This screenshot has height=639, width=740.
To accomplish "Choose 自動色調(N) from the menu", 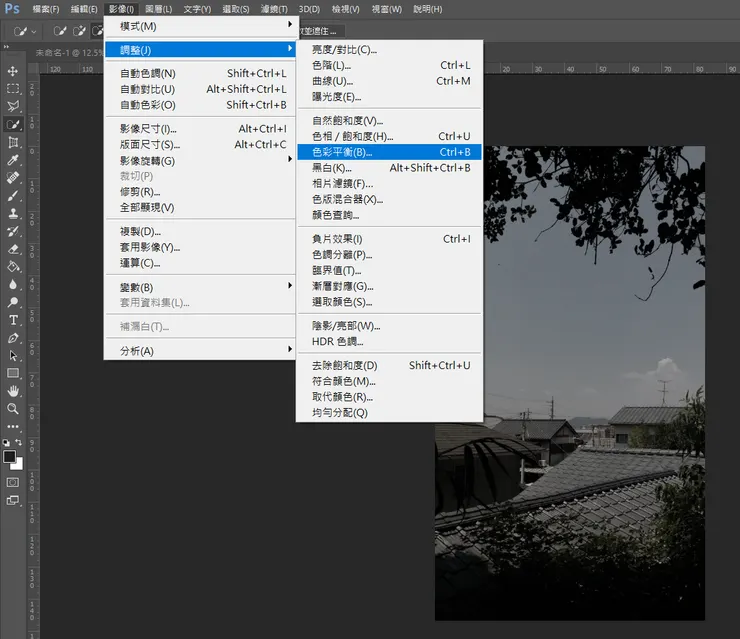I will 202,74.
